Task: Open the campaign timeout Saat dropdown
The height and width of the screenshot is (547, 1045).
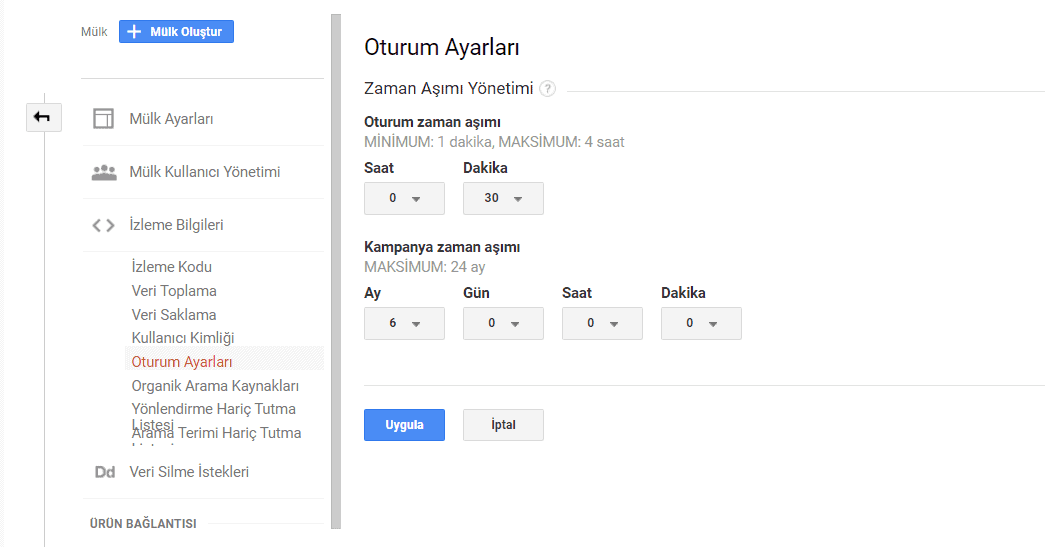Action: pyautogui.click(x=602, y=323)
